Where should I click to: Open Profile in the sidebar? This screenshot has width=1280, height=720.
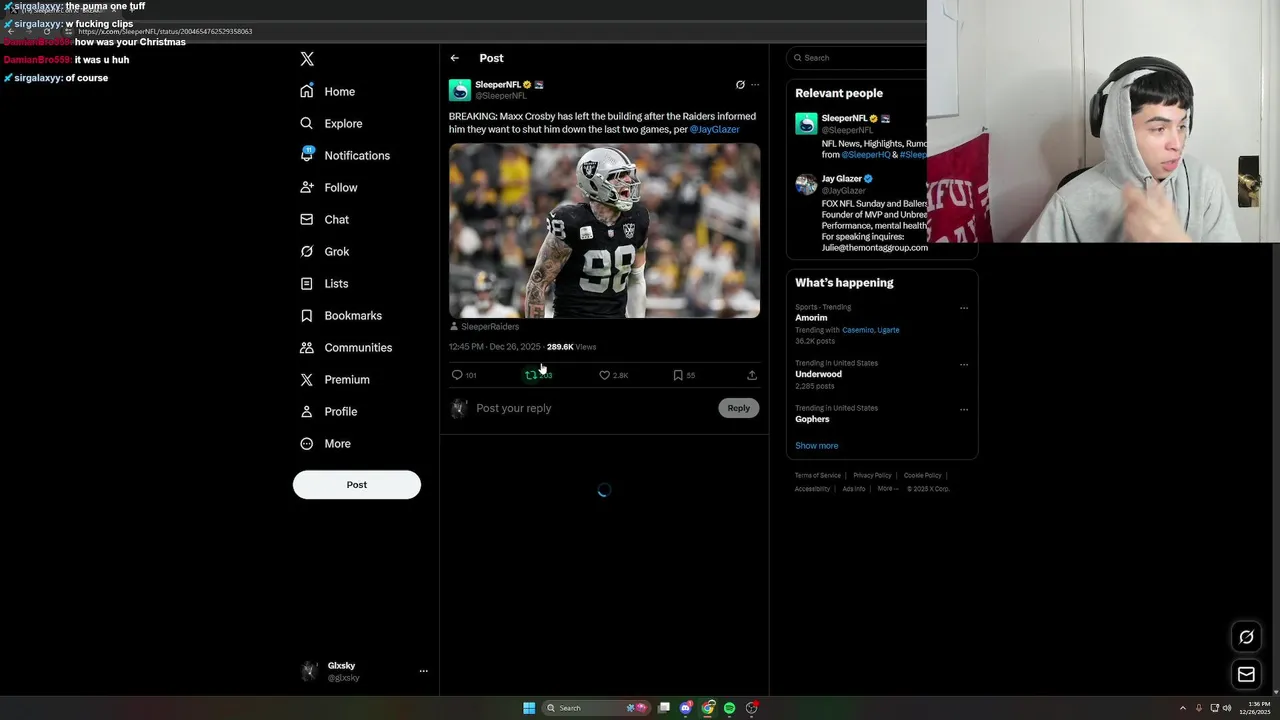point(328,411)
